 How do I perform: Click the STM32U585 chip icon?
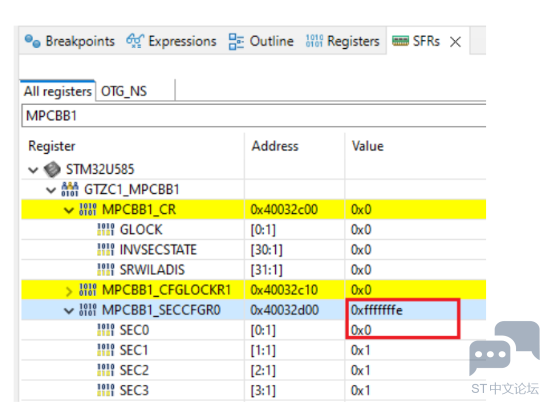click(52, 169)
